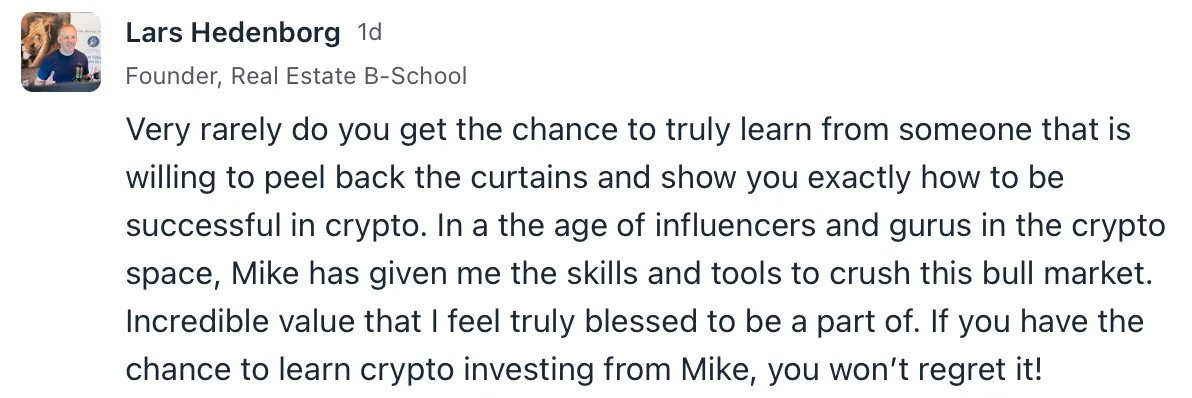Image resolution: width=1192 pixels, height=398 pixels.
Task: Click the closing words you won't regret it!
Action: tap(905, 371)
